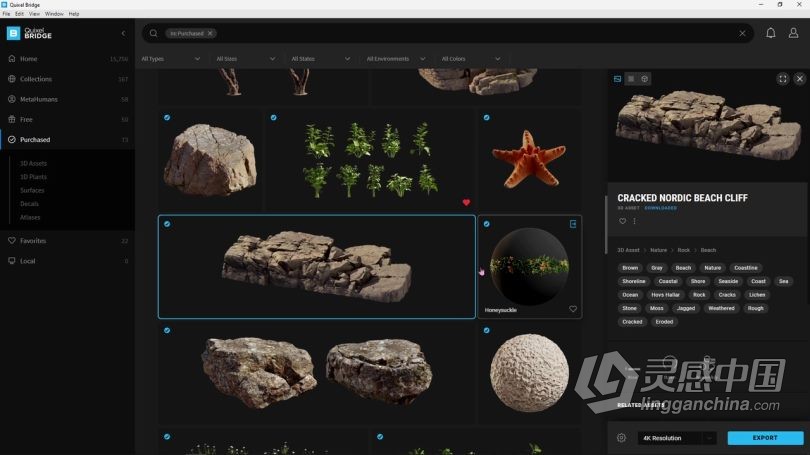Open more options for Cracked Nordic Beach Cliff

[x=634, y=221]
